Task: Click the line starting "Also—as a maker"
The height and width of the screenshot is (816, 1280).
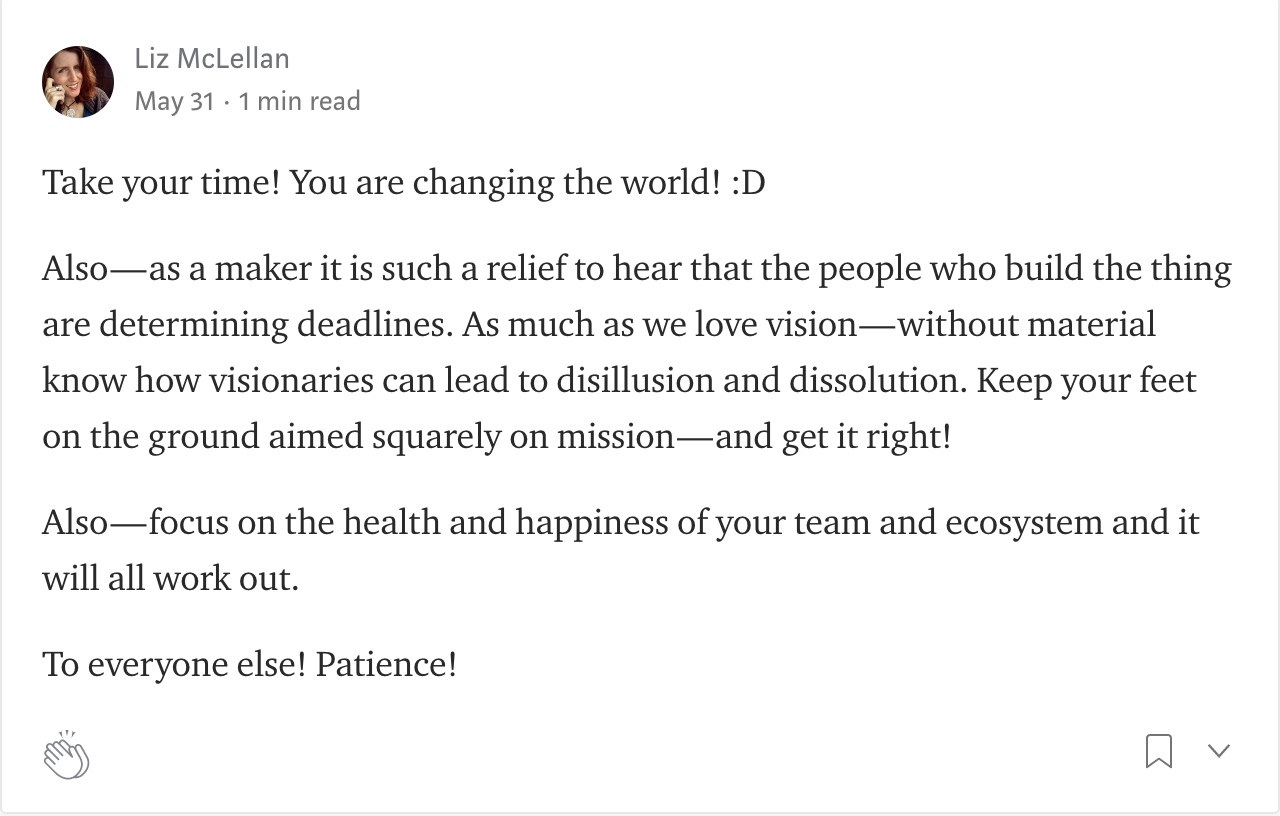Action: 637,268
